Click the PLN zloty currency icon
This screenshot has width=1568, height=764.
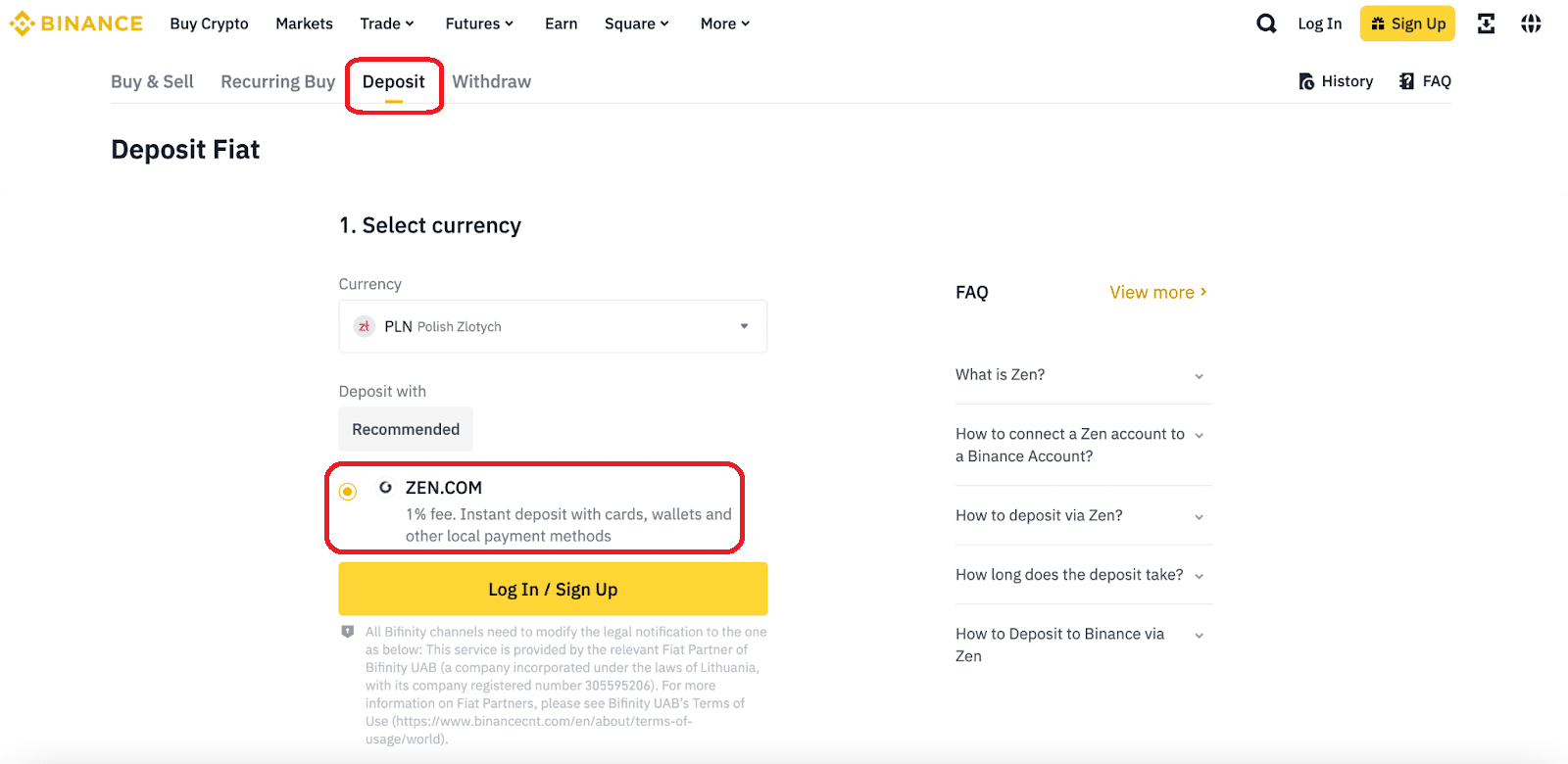pos(364,326)
